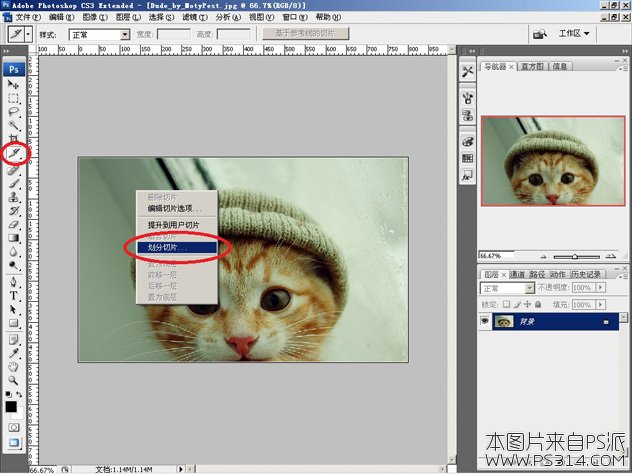Select the Lasso tool
The width and height of the screenshot is (632, 474).
pyautogui.click(x=14, y=112)
